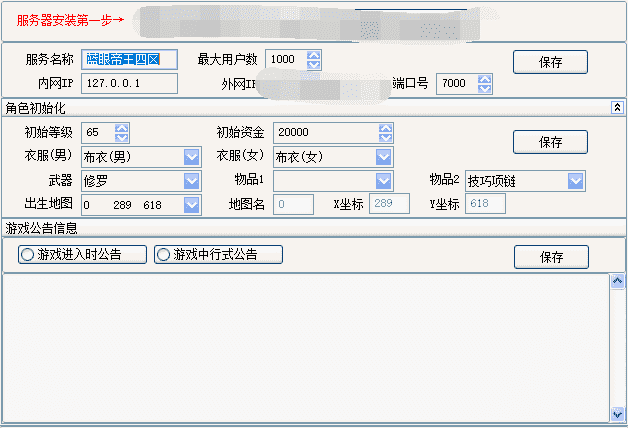628x428 pixels.
Task: Click the 地图名 field showing 0
Action: [294, 204]
